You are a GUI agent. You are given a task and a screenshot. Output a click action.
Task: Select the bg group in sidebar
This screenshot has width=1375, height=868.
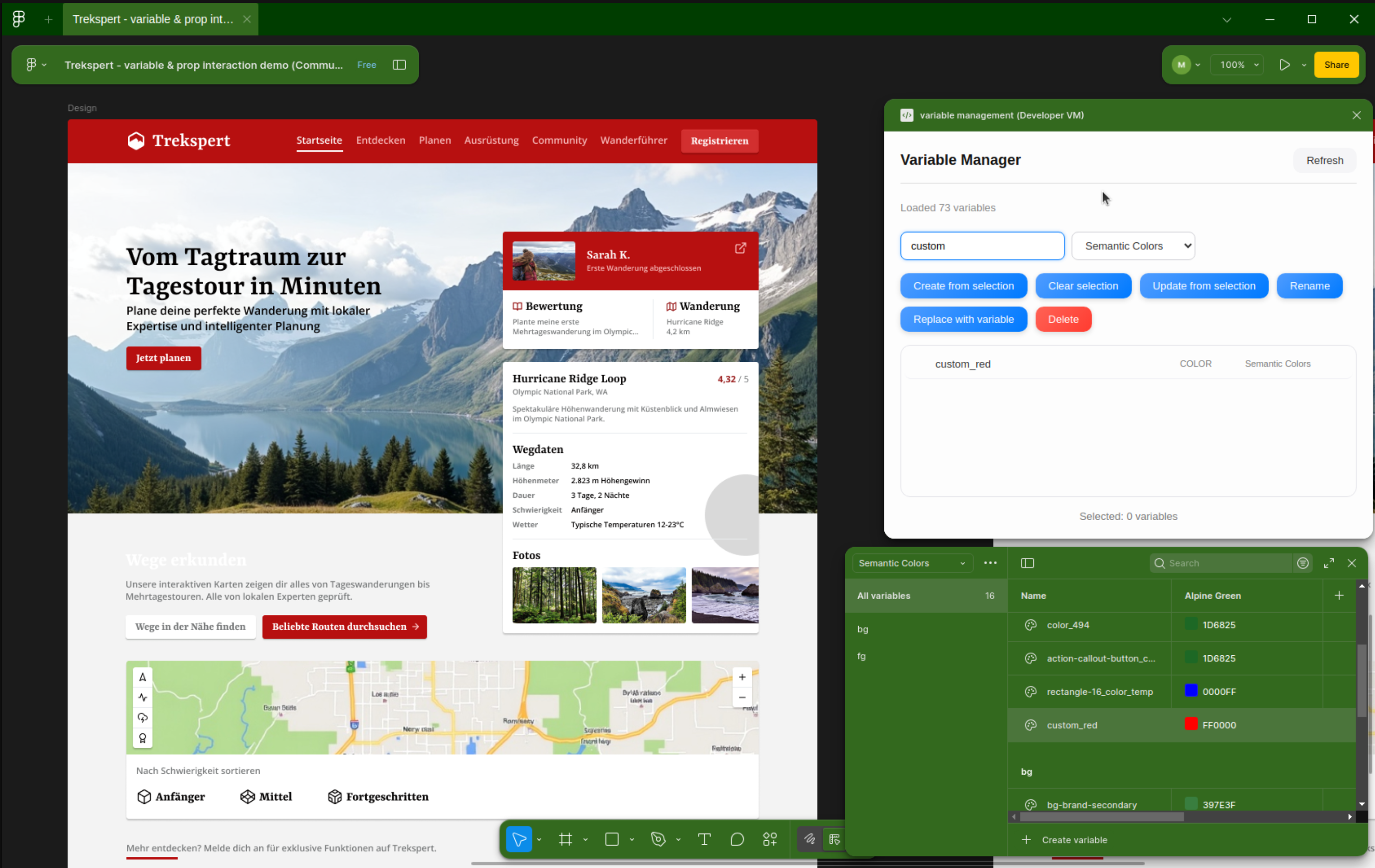pyautogui.click(x=862, y=629)
